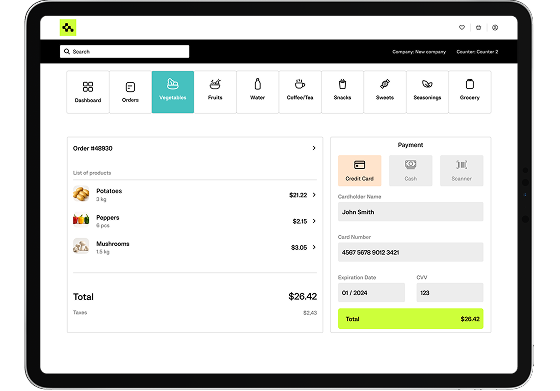Select the Fruits category icon

coord(215,85)
